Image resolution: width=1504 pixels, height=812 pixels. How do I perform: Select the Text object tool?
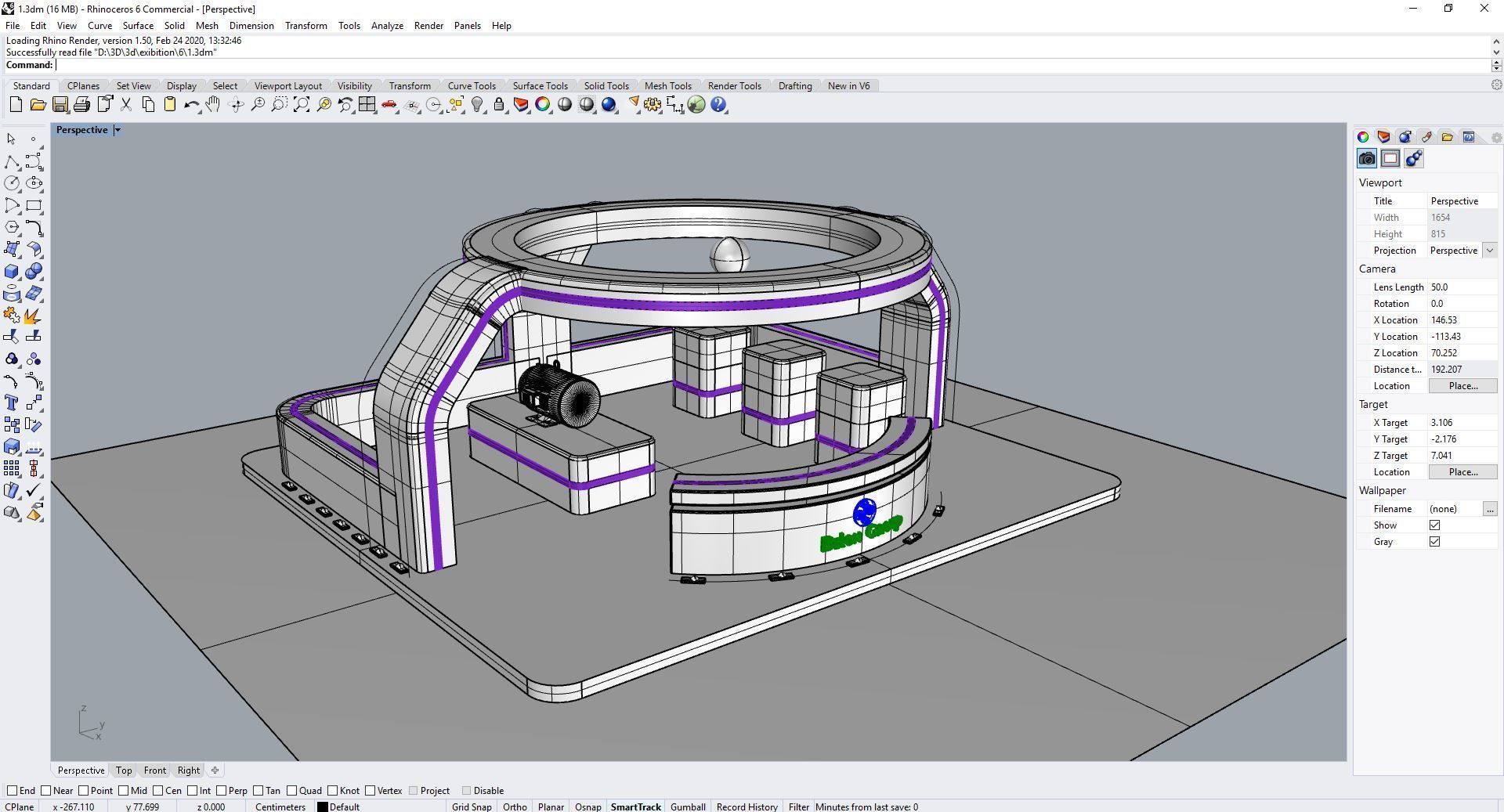pos(12,402)
